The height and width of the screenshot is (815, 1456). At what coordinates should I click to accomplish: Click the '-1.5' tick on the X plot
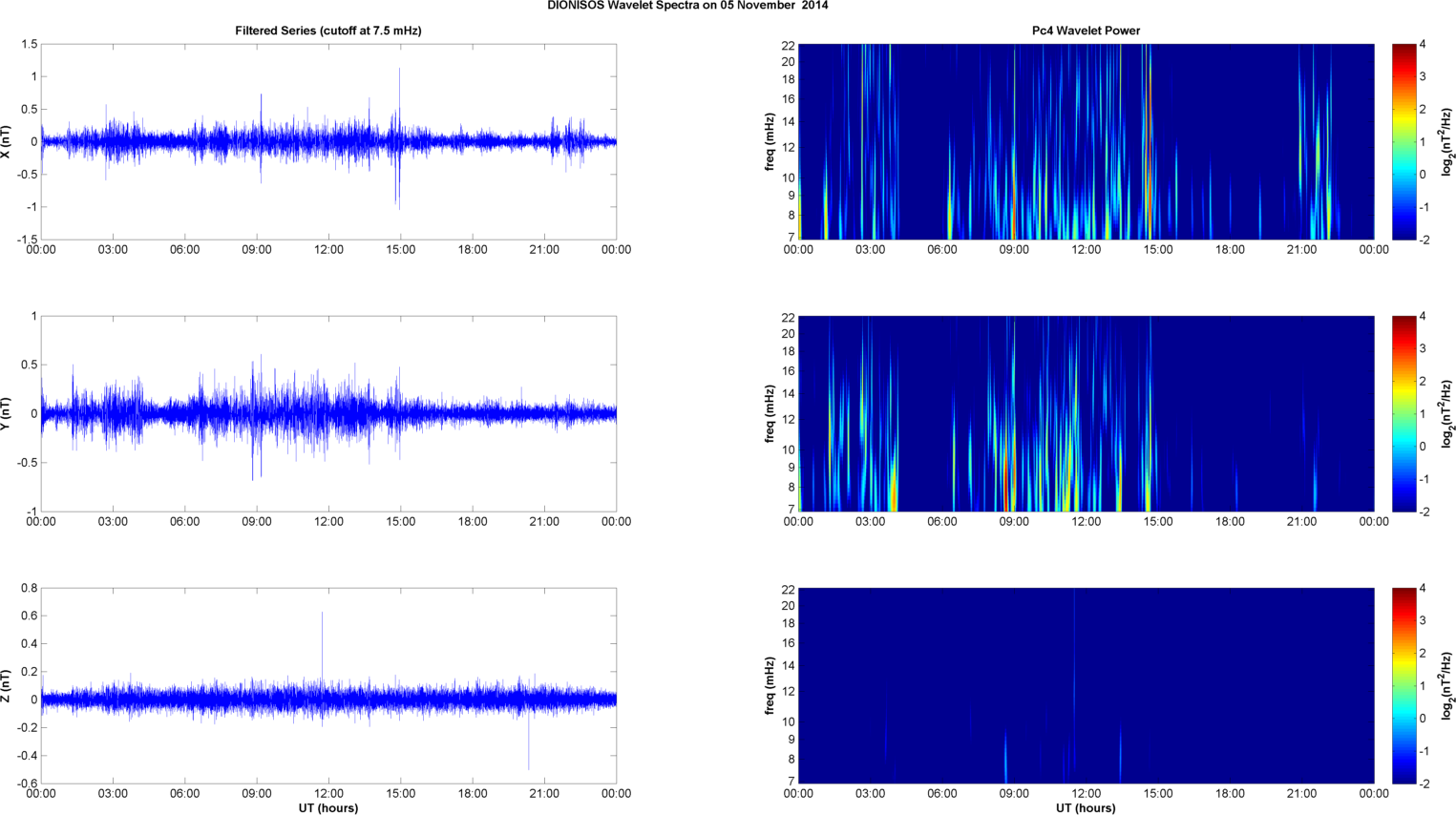27,240
